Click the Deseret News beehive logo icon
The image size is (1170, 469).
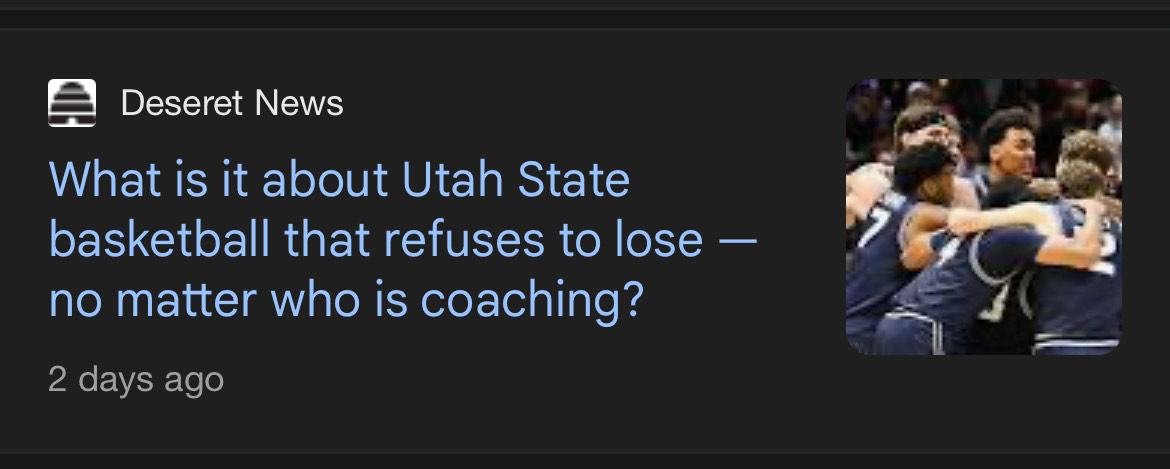[72, 103]
